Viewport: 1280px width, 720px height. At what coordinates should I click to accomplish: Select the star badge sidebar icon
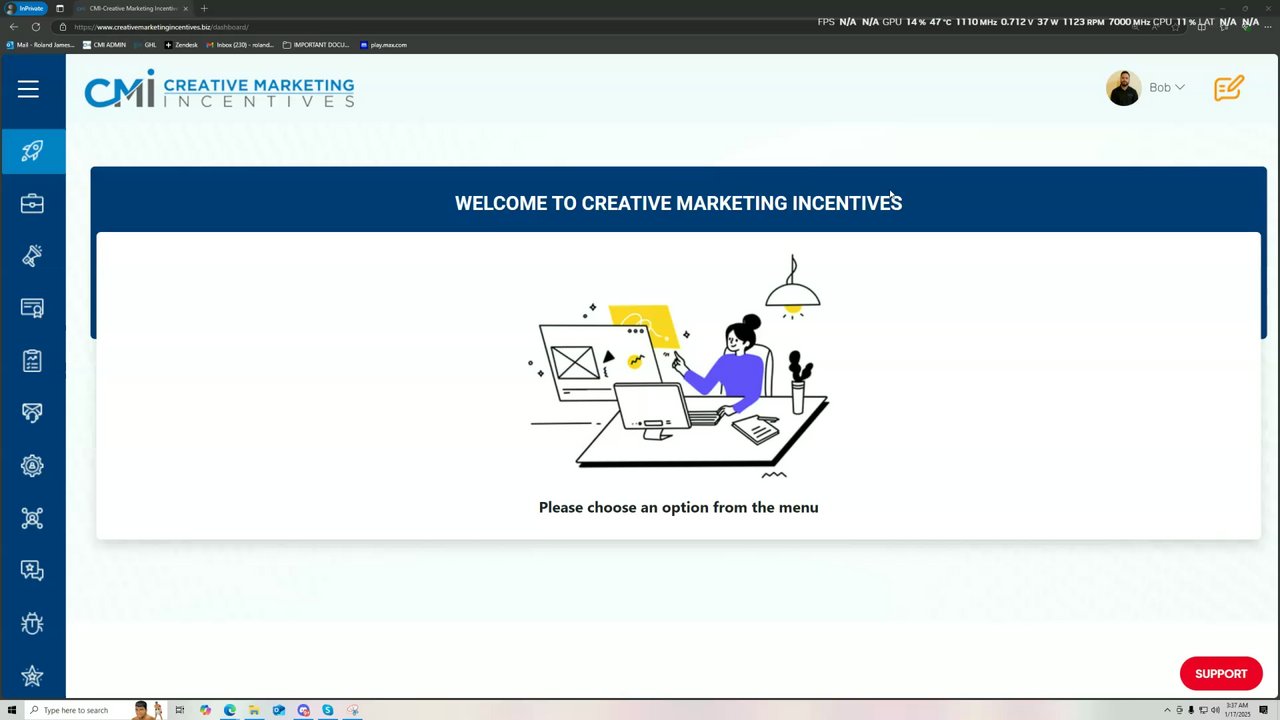click(32, 676)
